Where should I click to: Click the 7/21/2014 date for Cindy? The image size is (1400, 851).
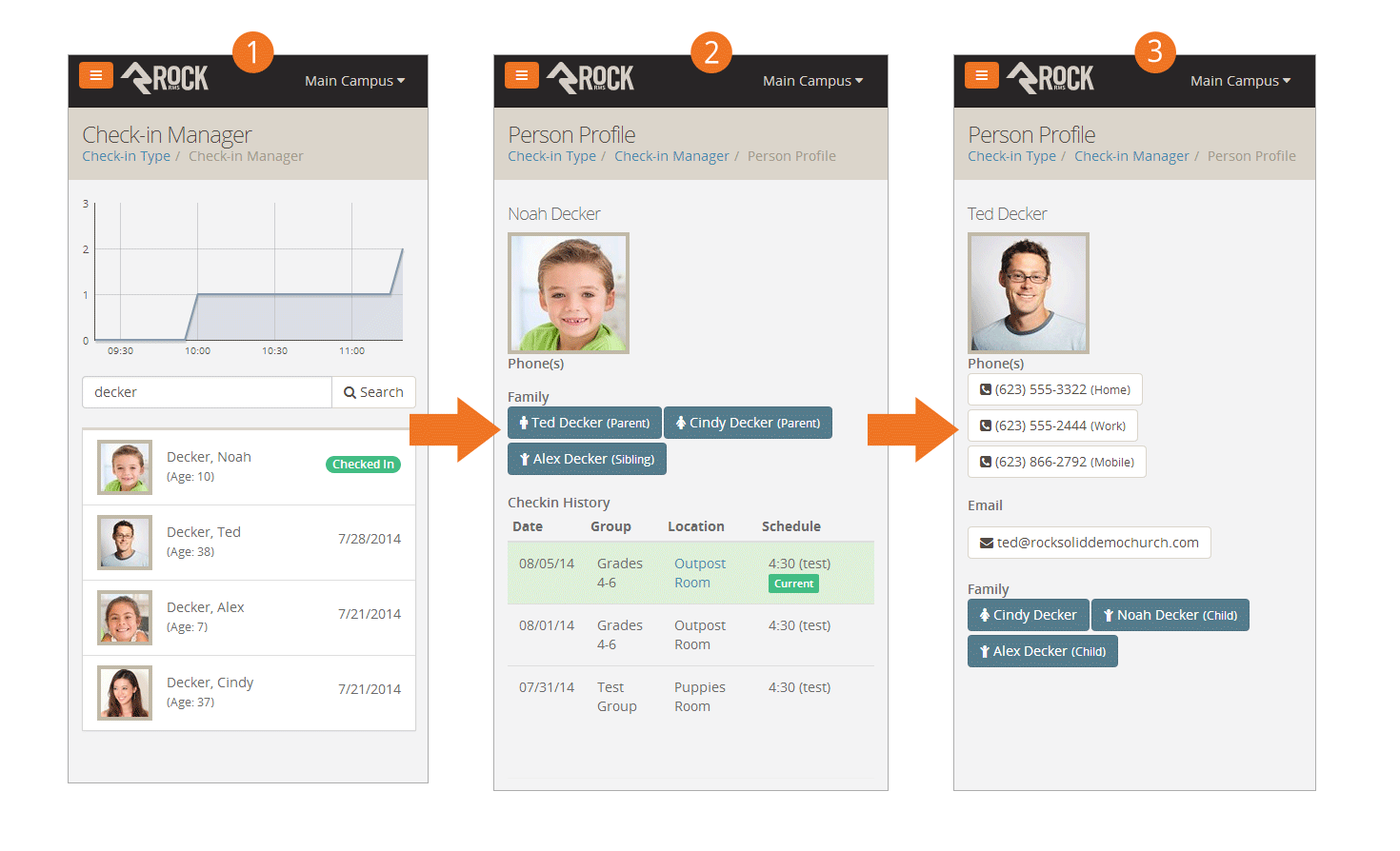tap(370, 689)
